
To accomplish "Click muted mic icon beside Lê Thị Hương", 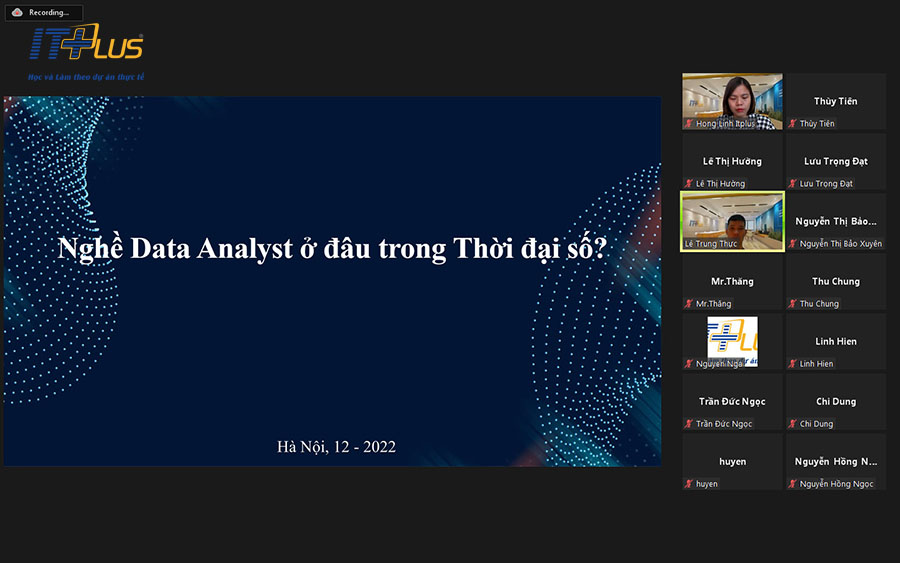I will click(689, 184).
